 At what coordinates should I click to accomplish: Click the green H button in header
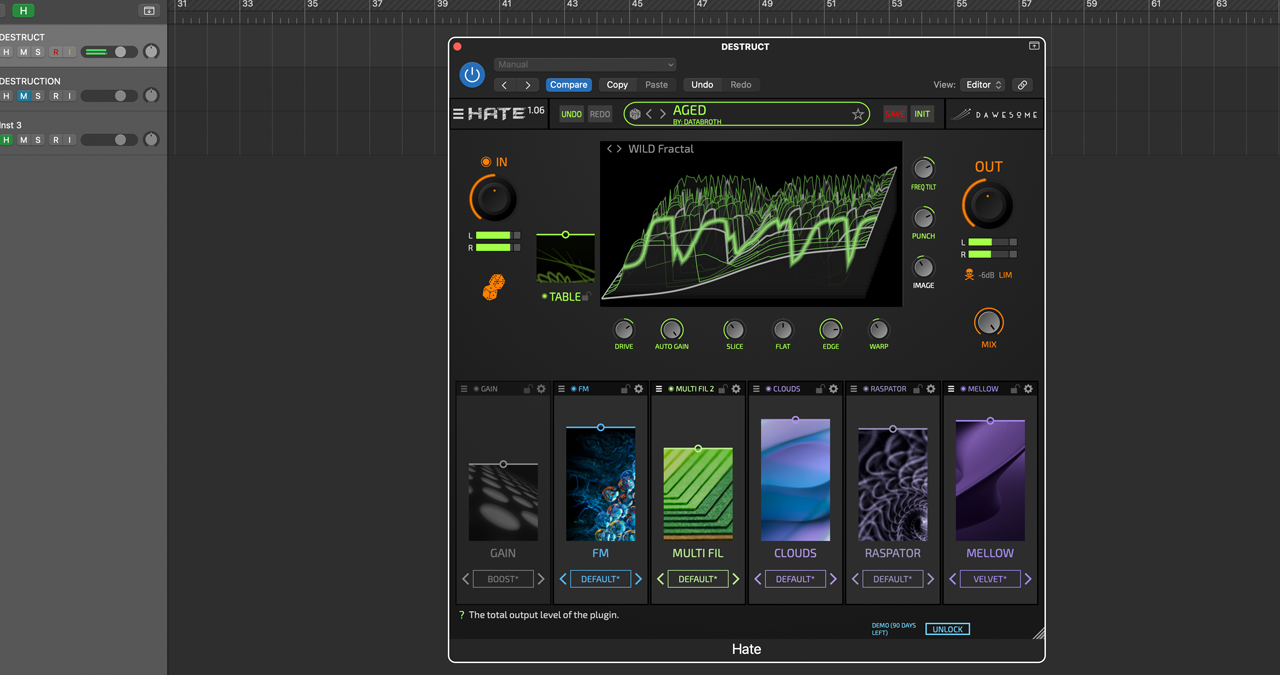[x=22, y=11]
